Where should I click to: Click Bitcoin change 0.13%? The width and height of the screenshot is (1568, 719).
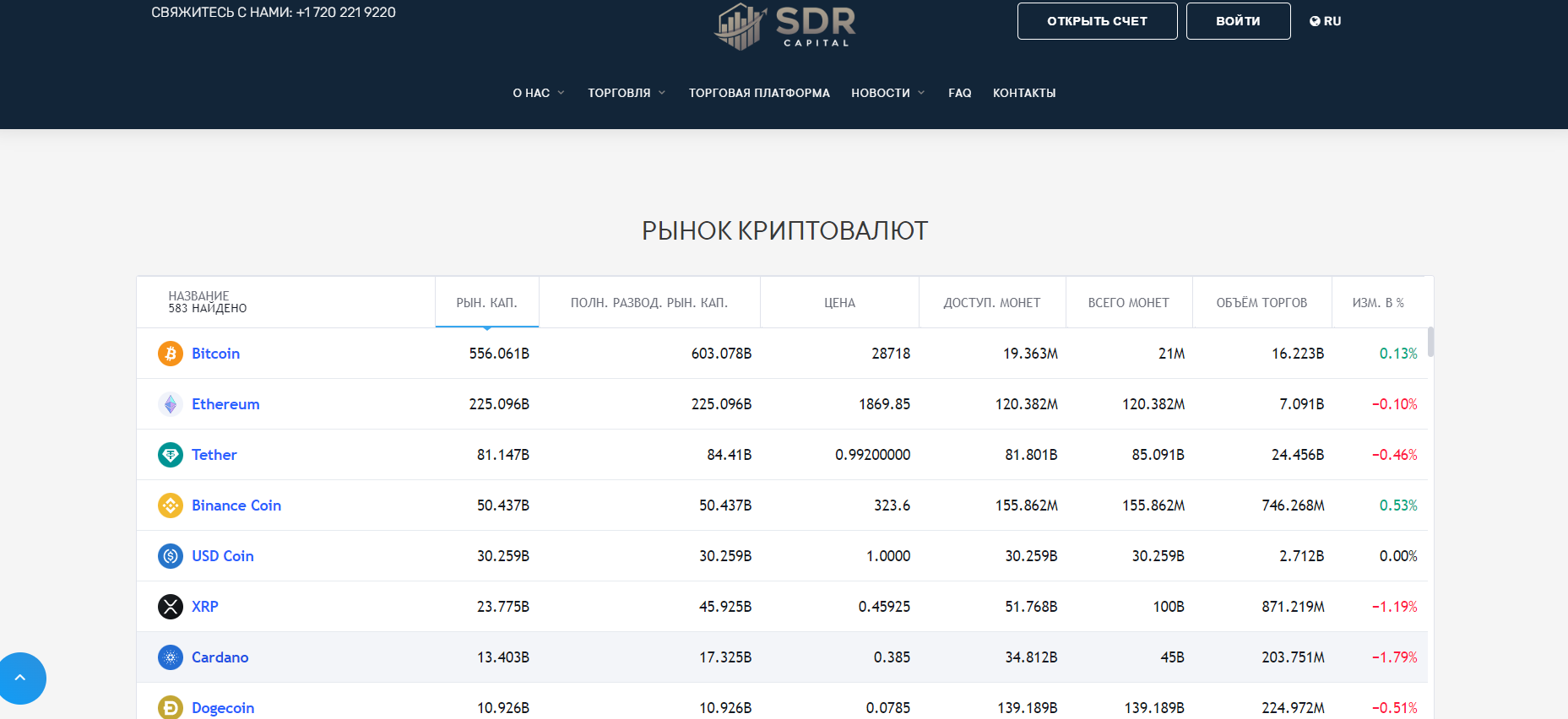point(1398,354)
